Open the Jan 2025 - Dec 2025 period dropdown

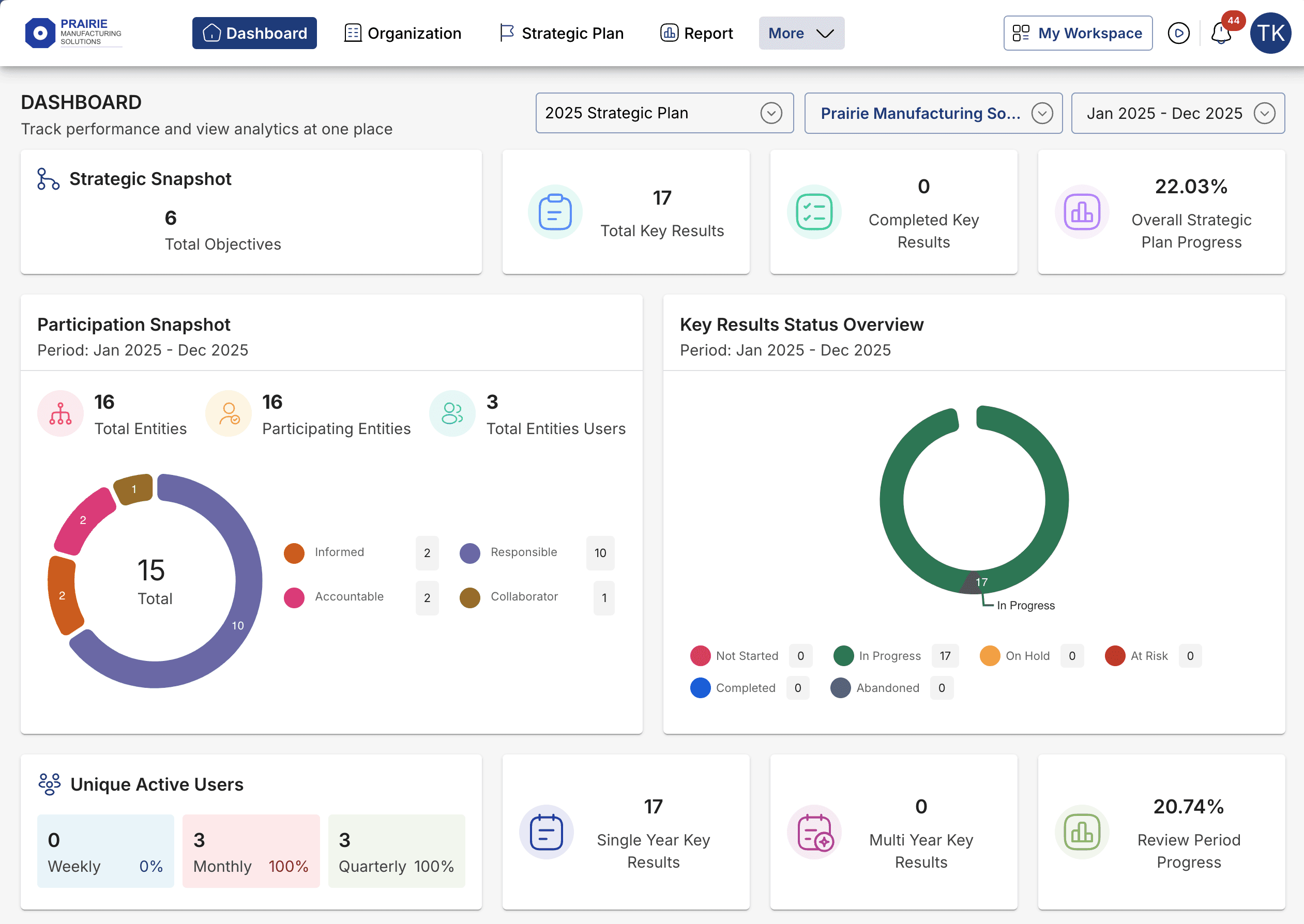click(1178, 113)
